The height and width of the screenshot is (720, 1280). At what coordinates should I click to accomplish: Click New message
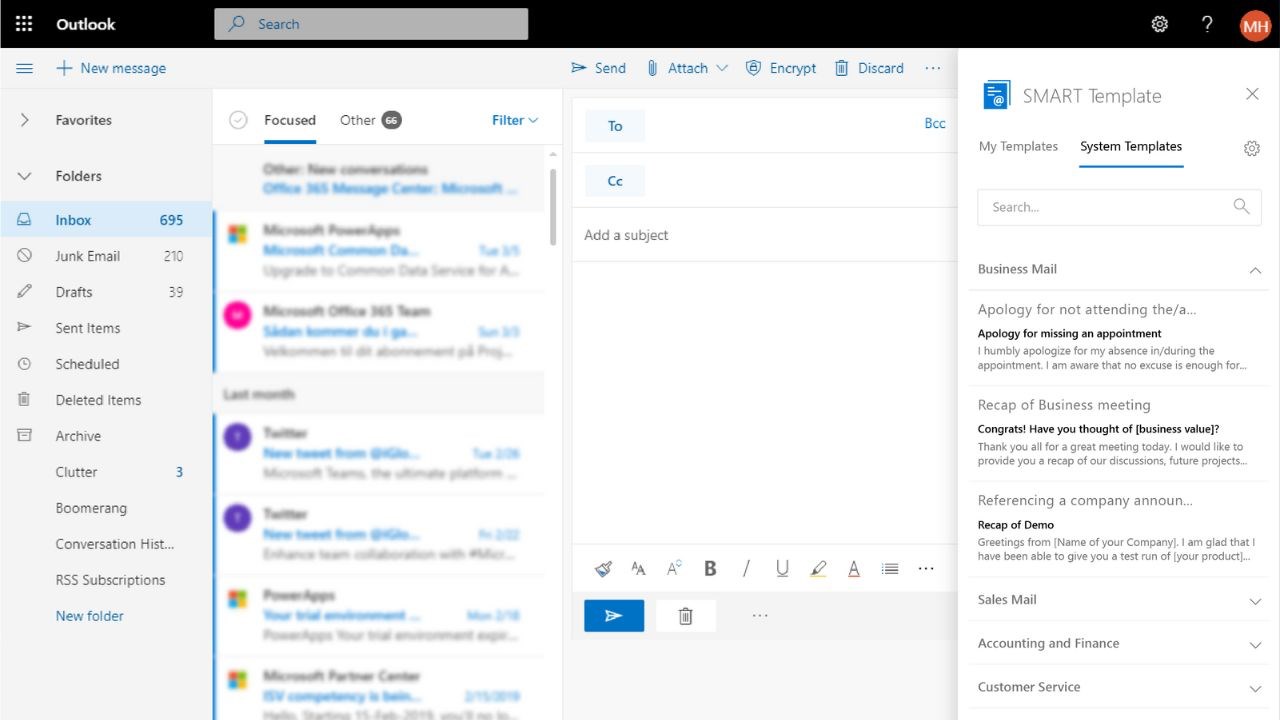pos(111,68)
